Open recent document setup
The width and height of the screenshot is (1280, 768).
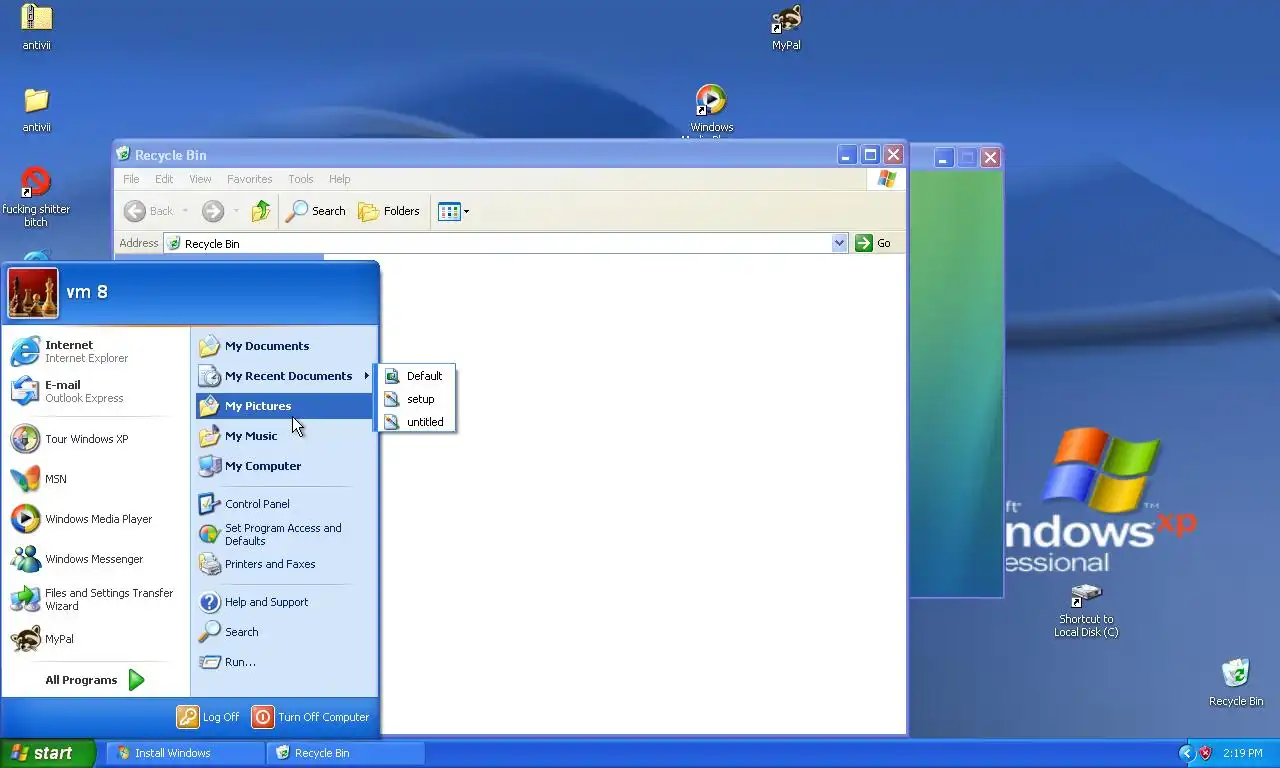click(415, 399)
